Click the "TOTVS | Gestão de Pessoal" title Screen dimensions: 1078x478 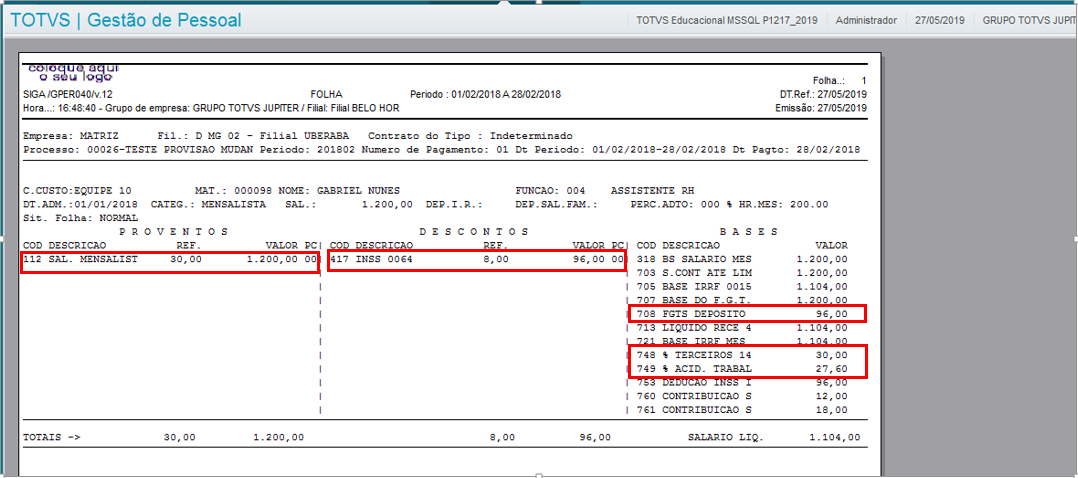point(126,21)
